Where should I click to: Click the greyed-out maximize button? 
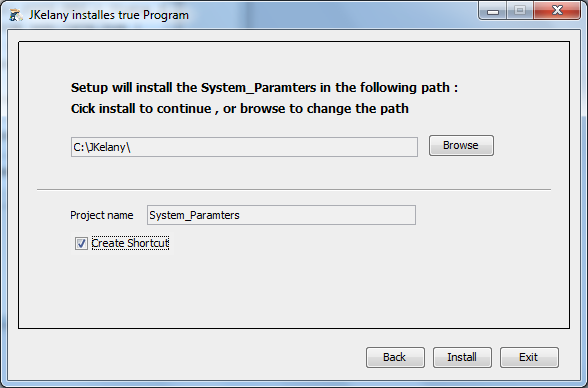click(x=520, y=10)
